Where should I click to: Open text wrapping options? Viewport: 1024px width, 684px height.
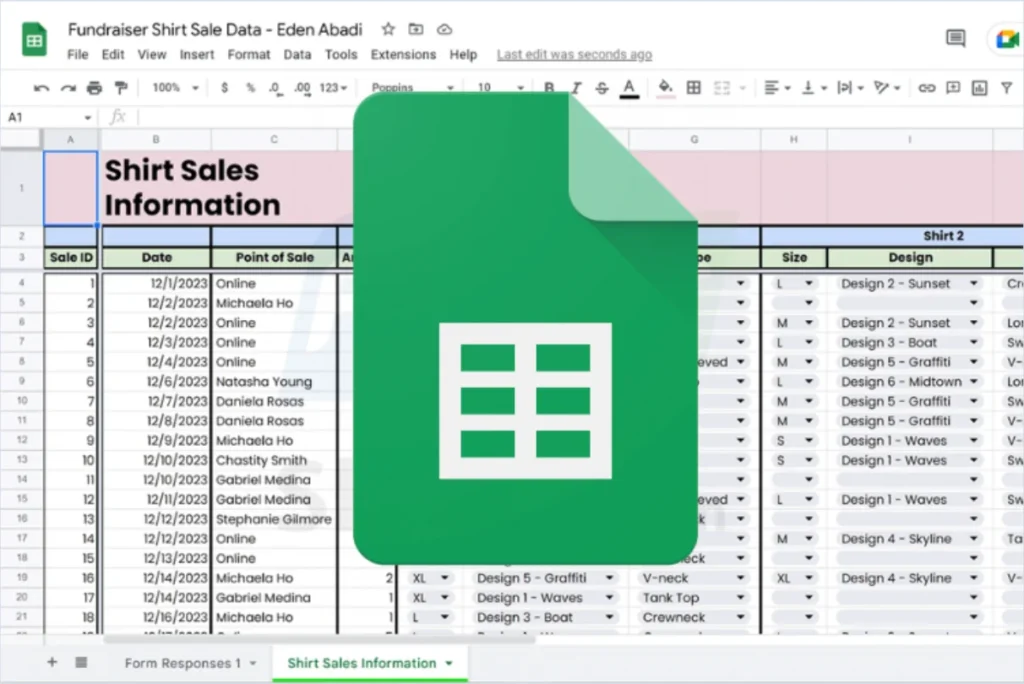[850, 88]
